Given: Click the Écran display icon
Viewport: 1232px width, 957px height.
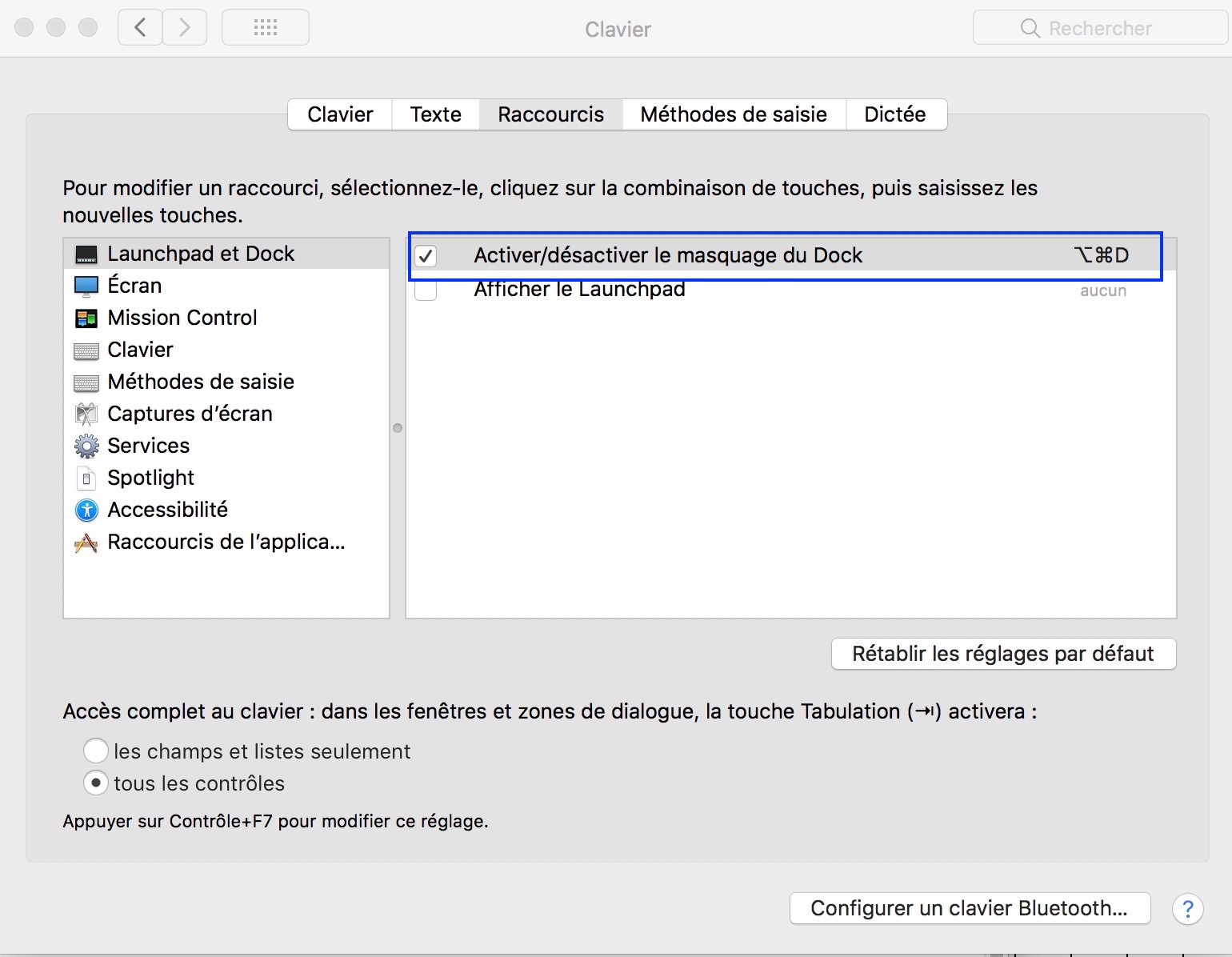Looking at the screenshot, I should tap(86, 286).
